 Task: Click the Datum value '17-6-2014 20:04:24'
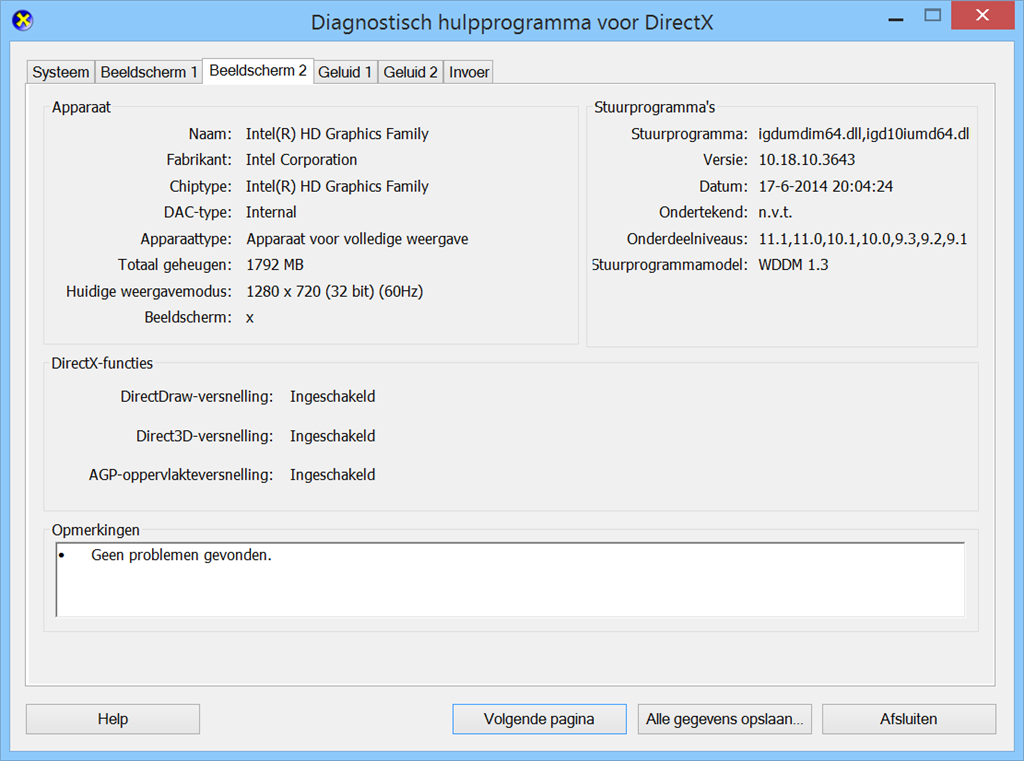825,187
